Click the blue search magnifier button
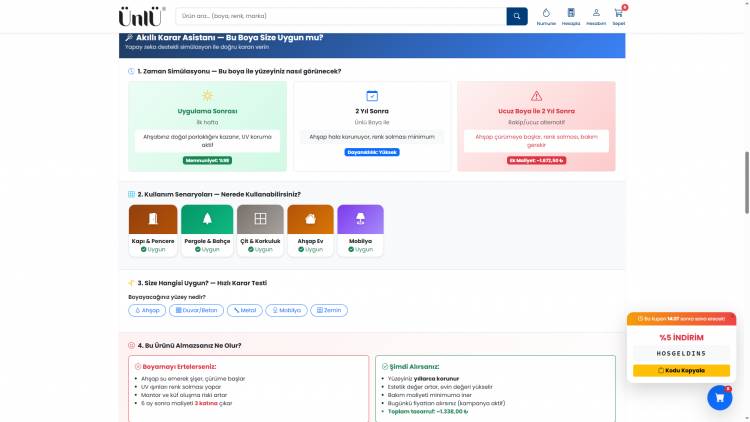The height and width of the screenshot is (422, 750). (517, 16)
